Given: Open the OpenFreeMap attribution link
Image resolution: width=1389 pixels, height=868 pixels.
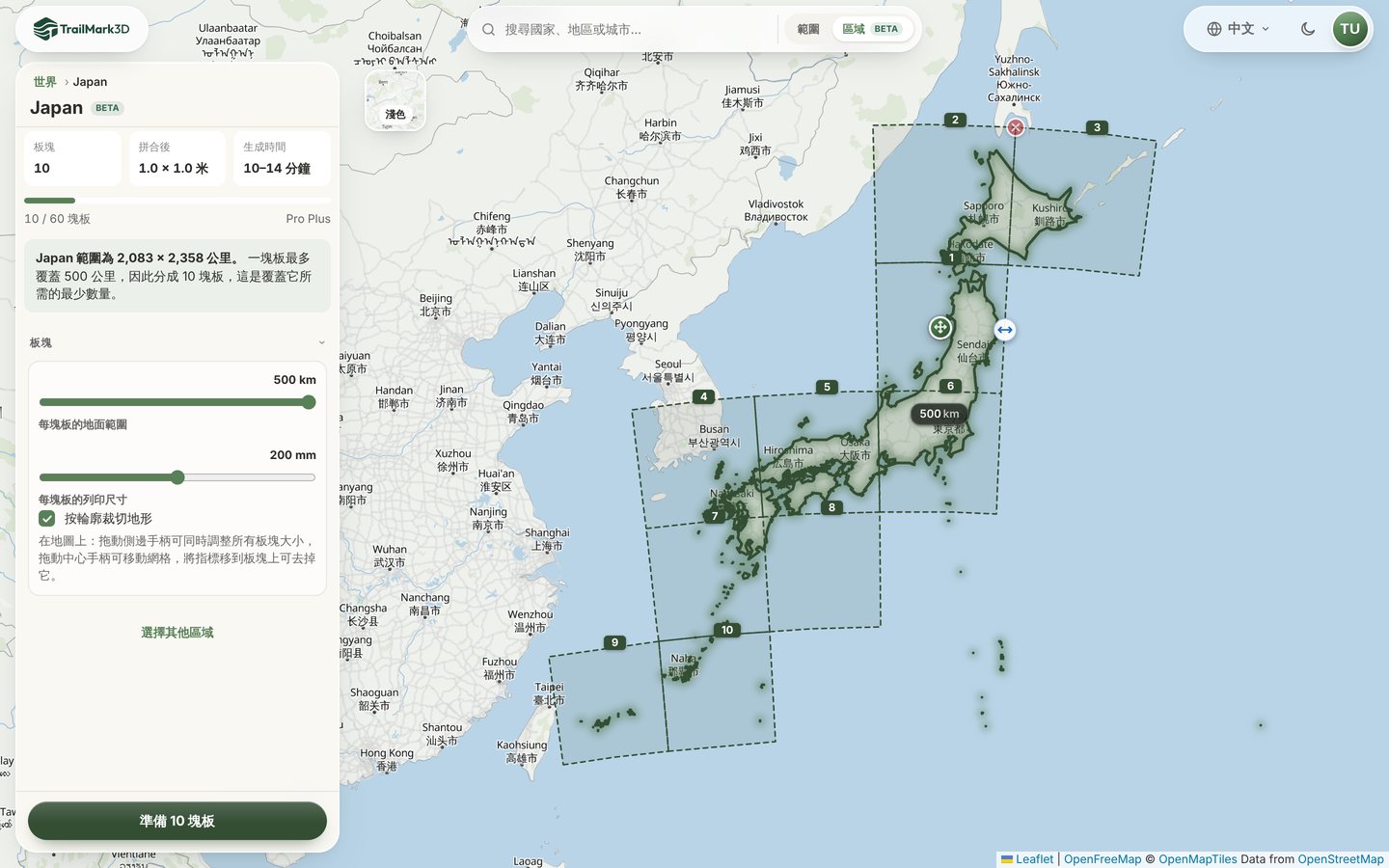Looking at the screenshot, I should (1103, 859).
